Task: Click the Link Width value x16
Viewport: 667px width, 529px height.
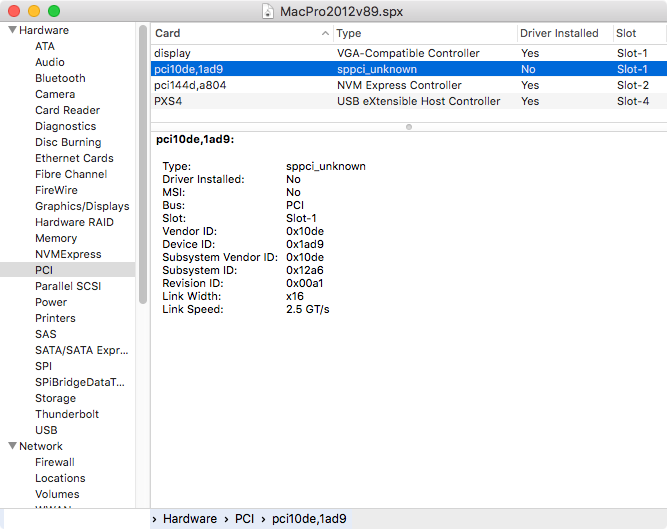Action: [x=295, y=296]
